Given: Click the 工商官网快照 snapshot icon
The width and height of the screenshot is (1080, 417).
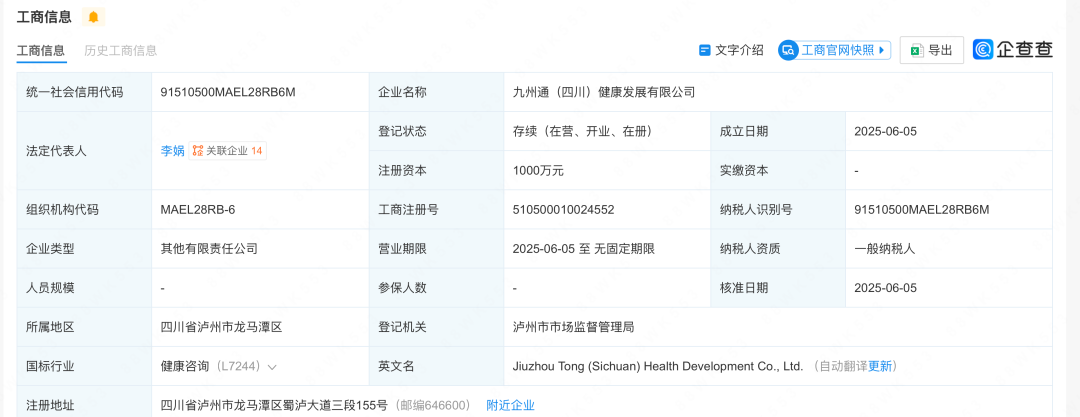Looking at the screenshot, I should click(788, 50).
